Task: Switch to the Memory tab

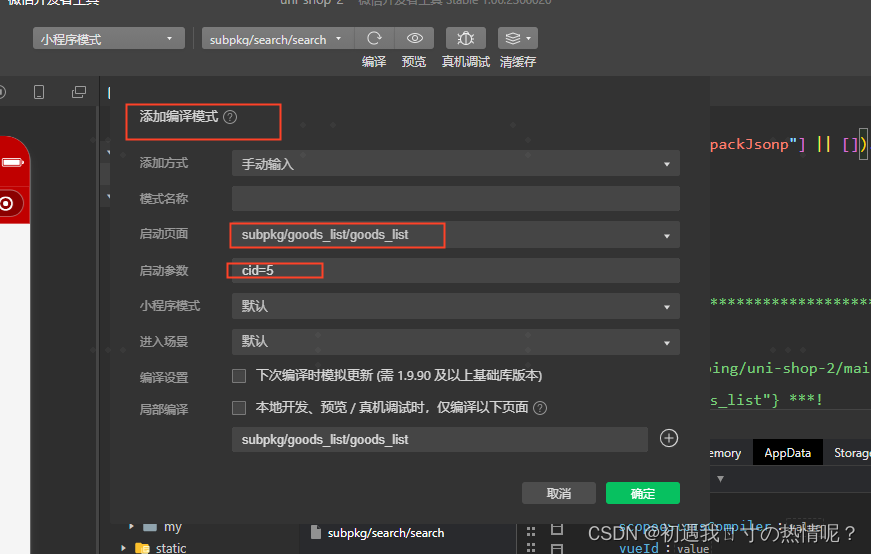Action: pyautogui.click(x=725, y=453)
